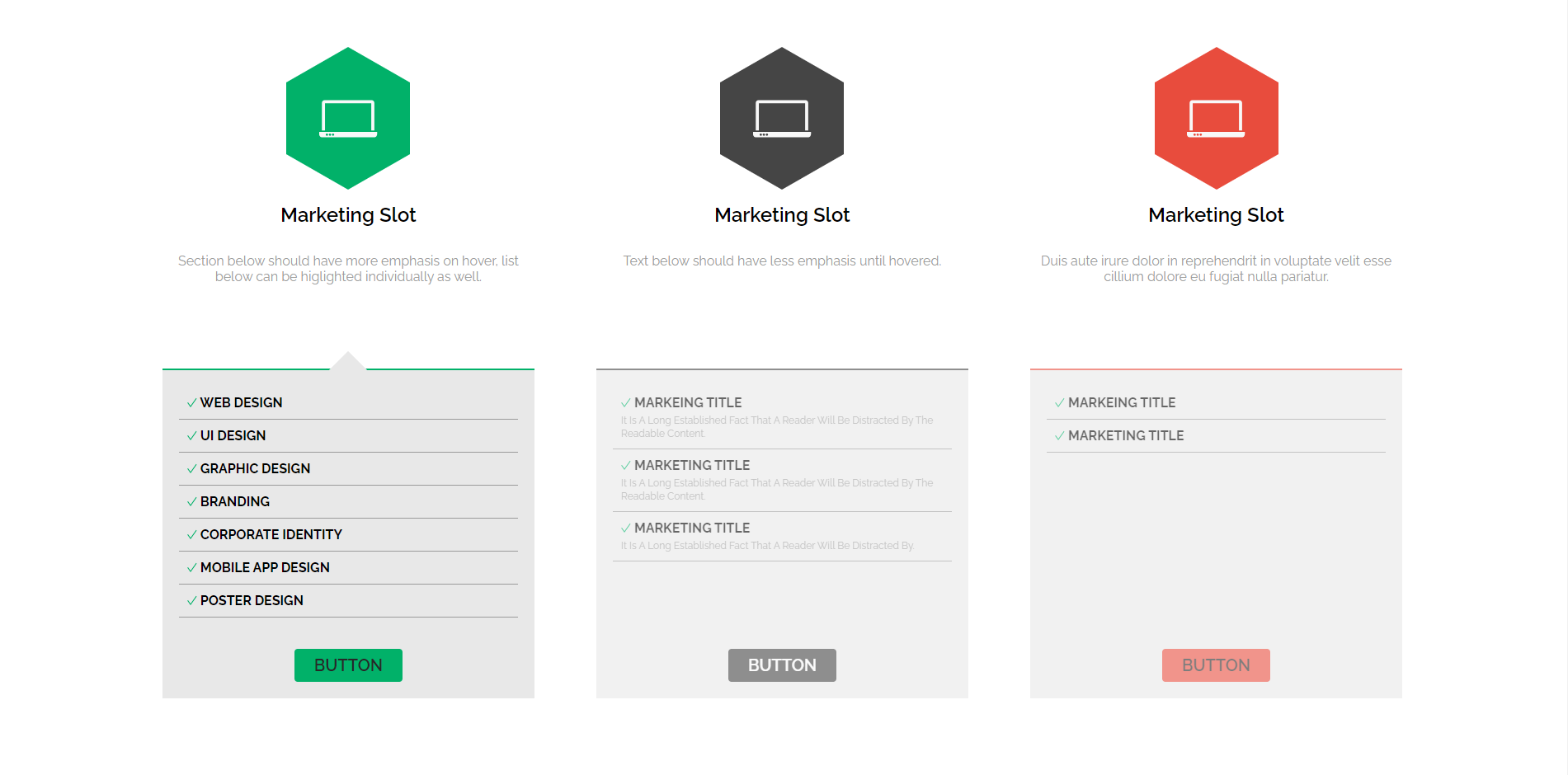Click checkmark icon beside POSTER DESIGN
Viewport: 1568px width, 775px height.
coord(192,601)
